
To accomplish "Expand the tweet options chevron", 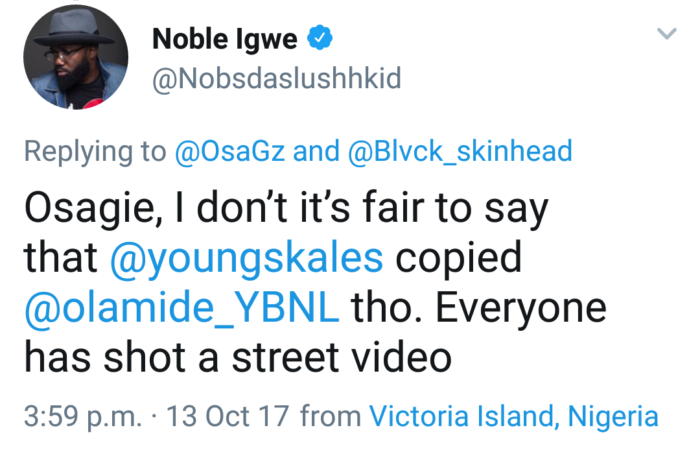I will click(x=665, y=35).
